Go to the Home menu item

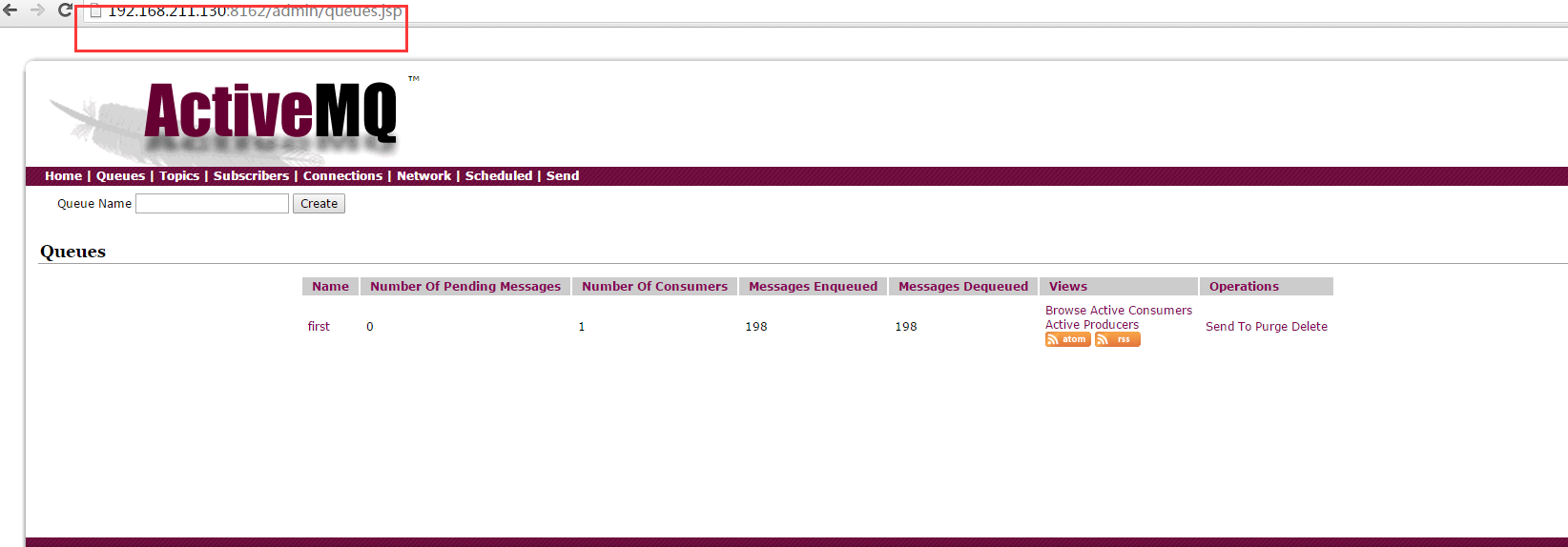[x=63, y=176]
